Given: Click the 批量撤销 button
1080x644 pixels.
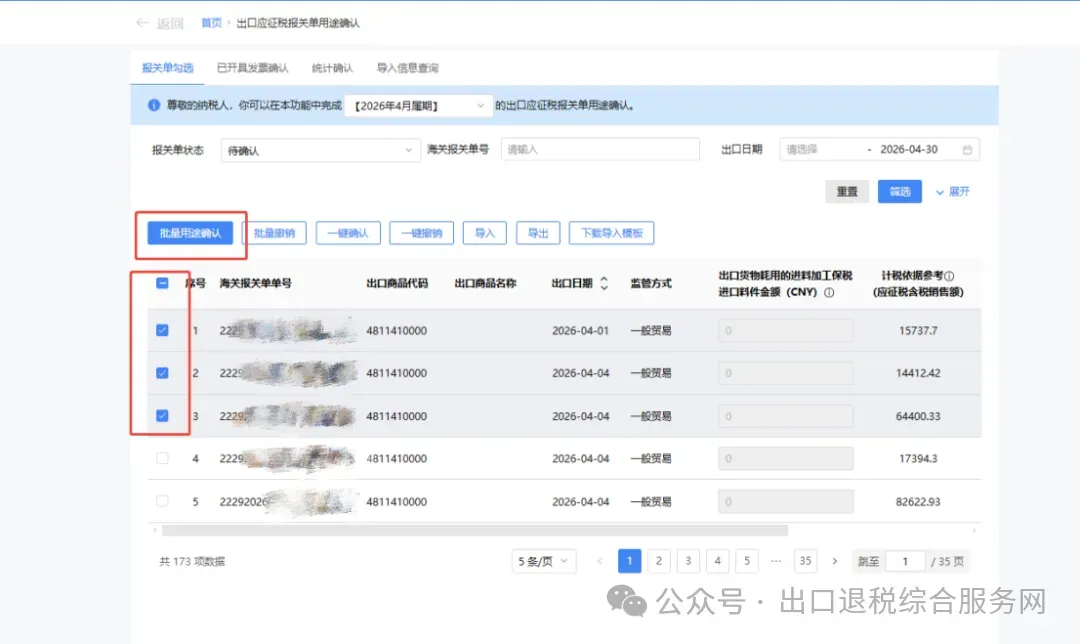Looking at the screenshot, I should pos(274,233).
